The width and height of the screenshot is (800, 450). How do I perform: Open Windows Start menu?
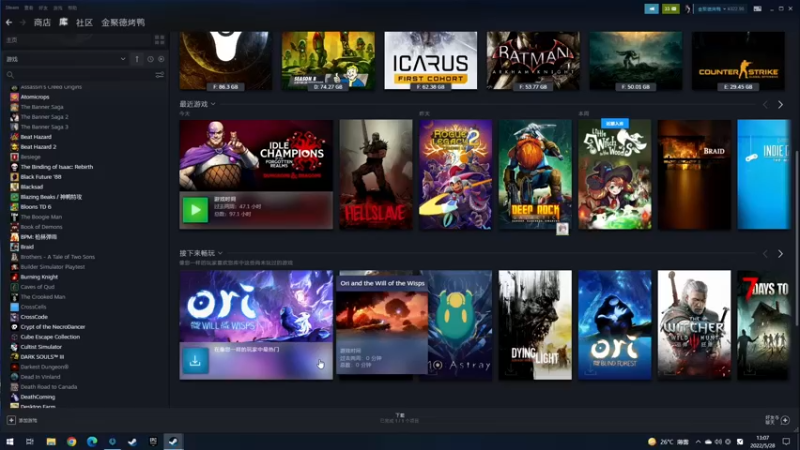coord(9,442)
